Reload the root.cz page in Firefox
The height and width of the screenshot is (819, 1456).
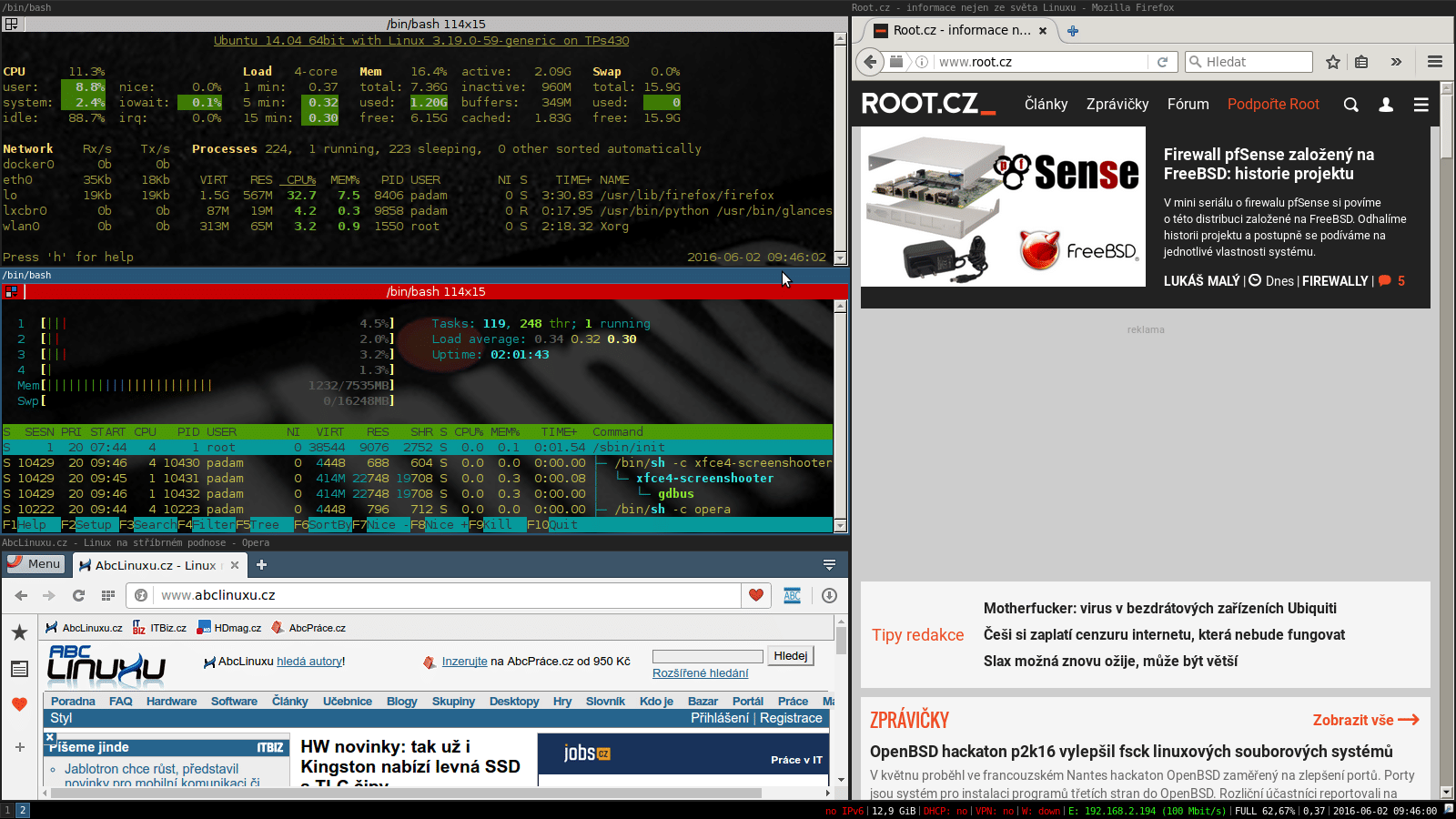pyautogui.click(x=1162, y=62)
